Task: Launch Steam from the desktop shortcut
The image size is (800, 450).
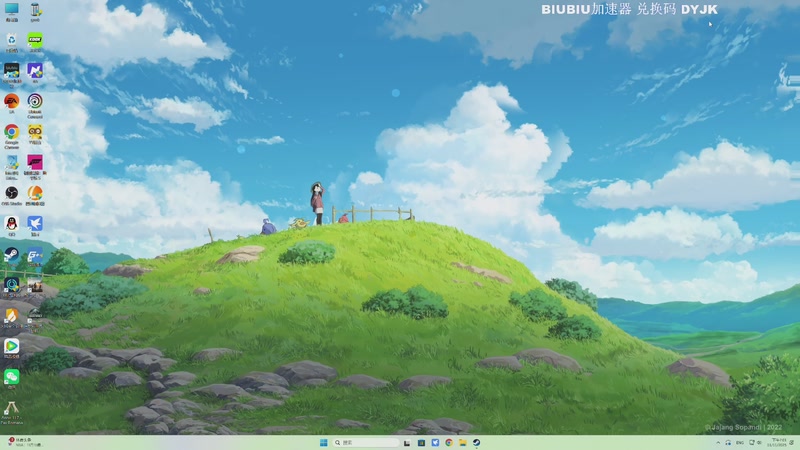Action: click(x=11, y=256)
